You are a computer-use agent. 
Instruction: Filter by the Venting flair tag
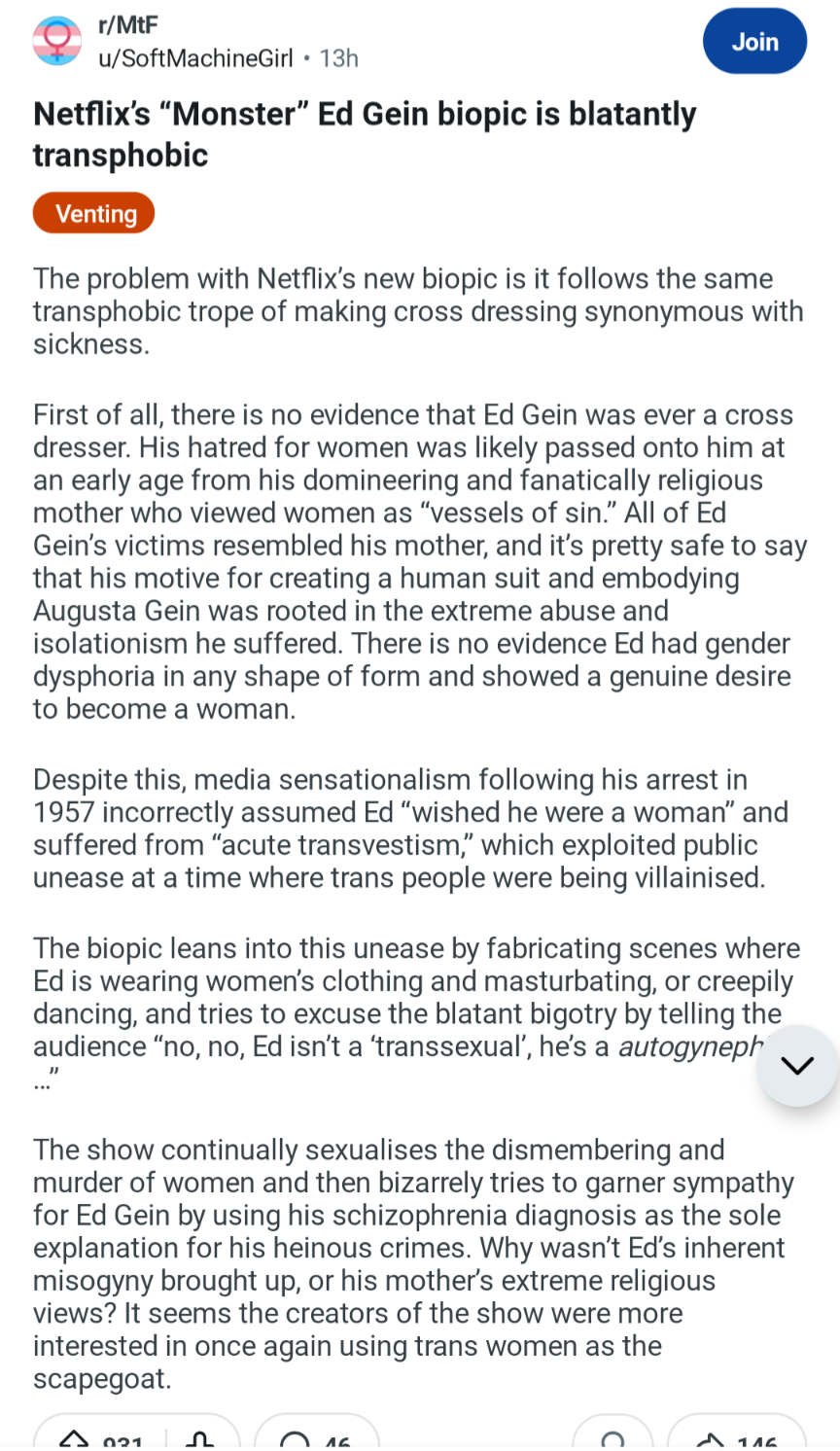(x=94, y=213)
